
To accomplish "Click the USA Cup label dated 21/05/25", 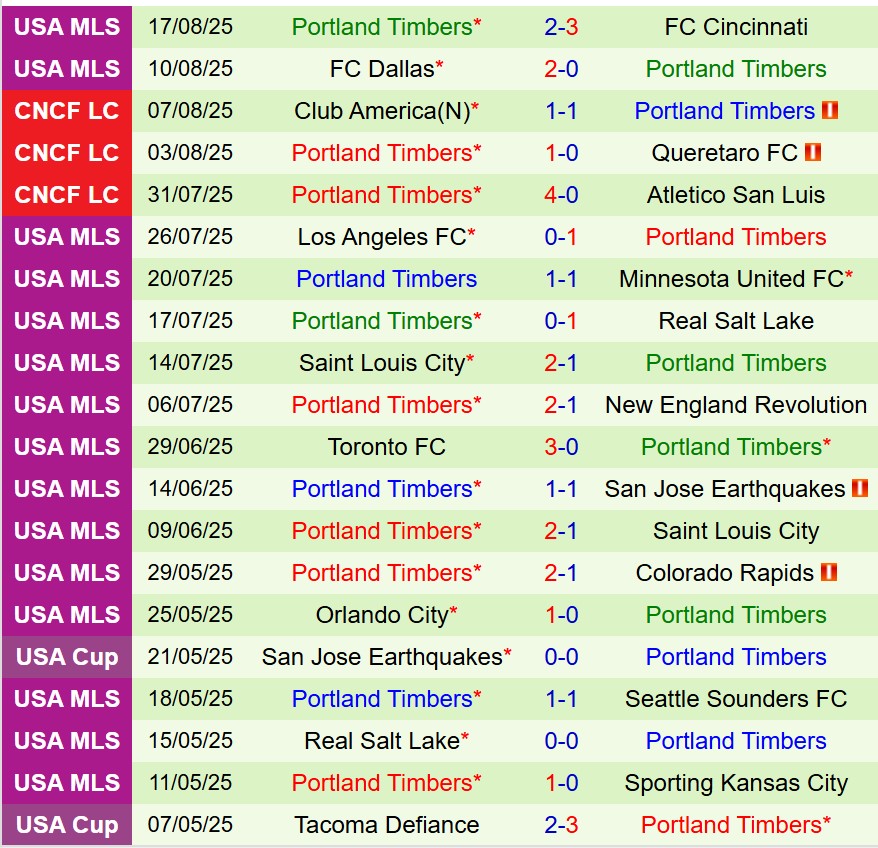I will [67, 657].
